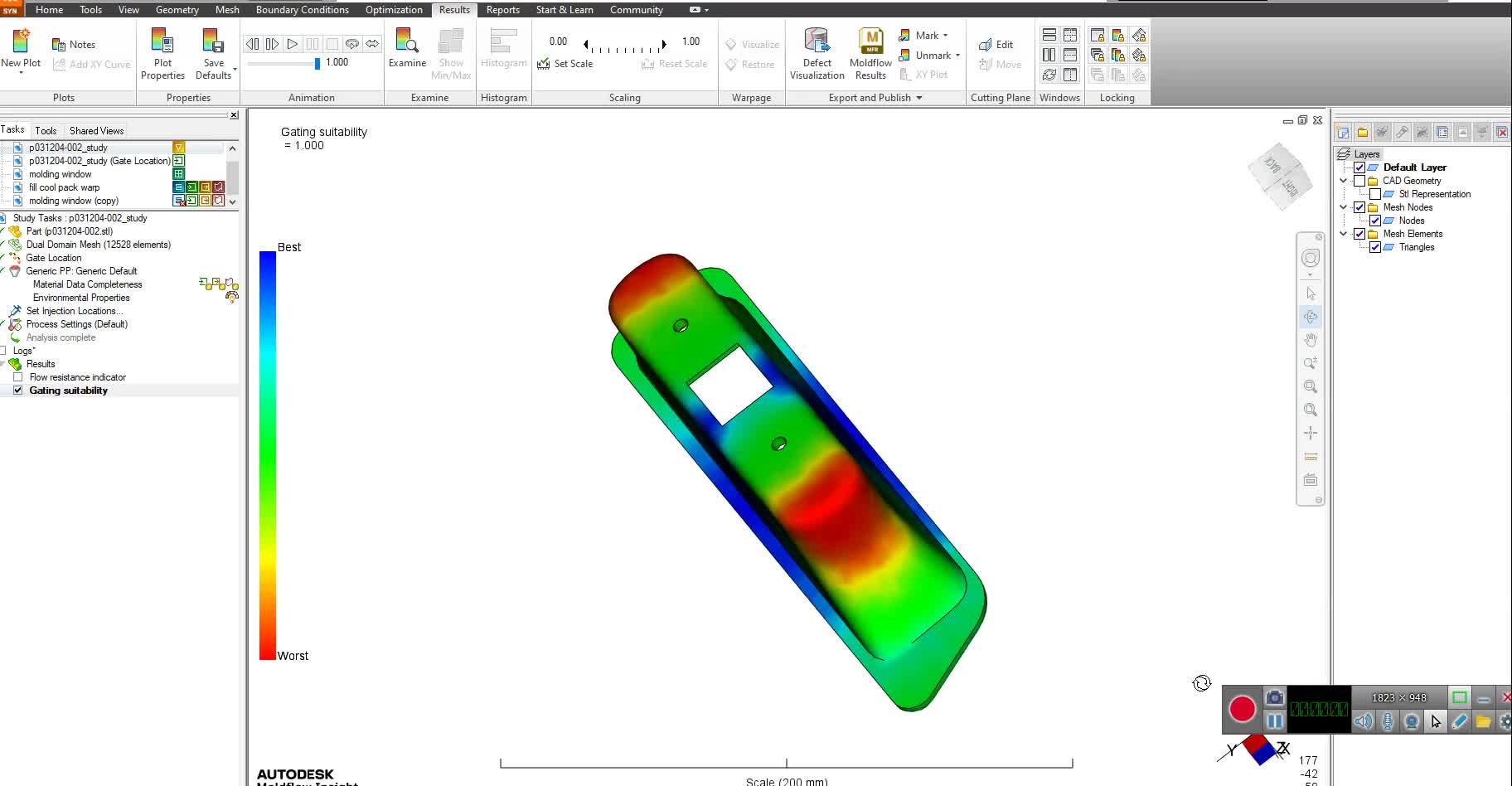This screenshot has height=786, width=1512.
Task: Open the Save Defaults dropdown arrow
Action: (x=235, y=69)
